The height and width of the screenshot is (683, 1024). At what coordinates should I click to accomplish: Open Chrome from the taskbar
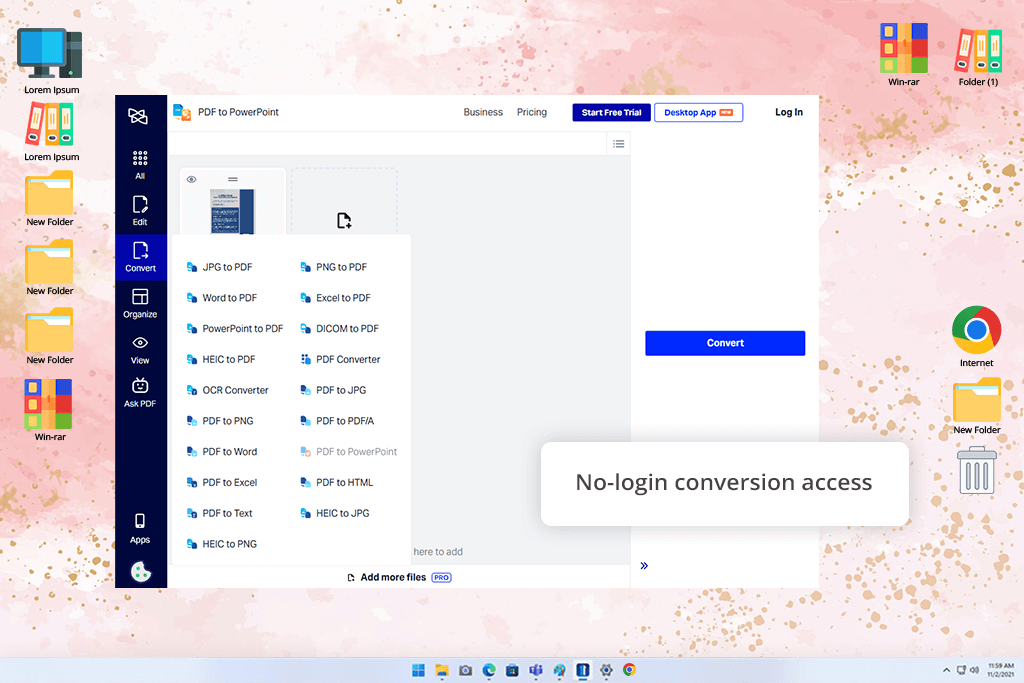pyautogui.click(x=629, y=670)
